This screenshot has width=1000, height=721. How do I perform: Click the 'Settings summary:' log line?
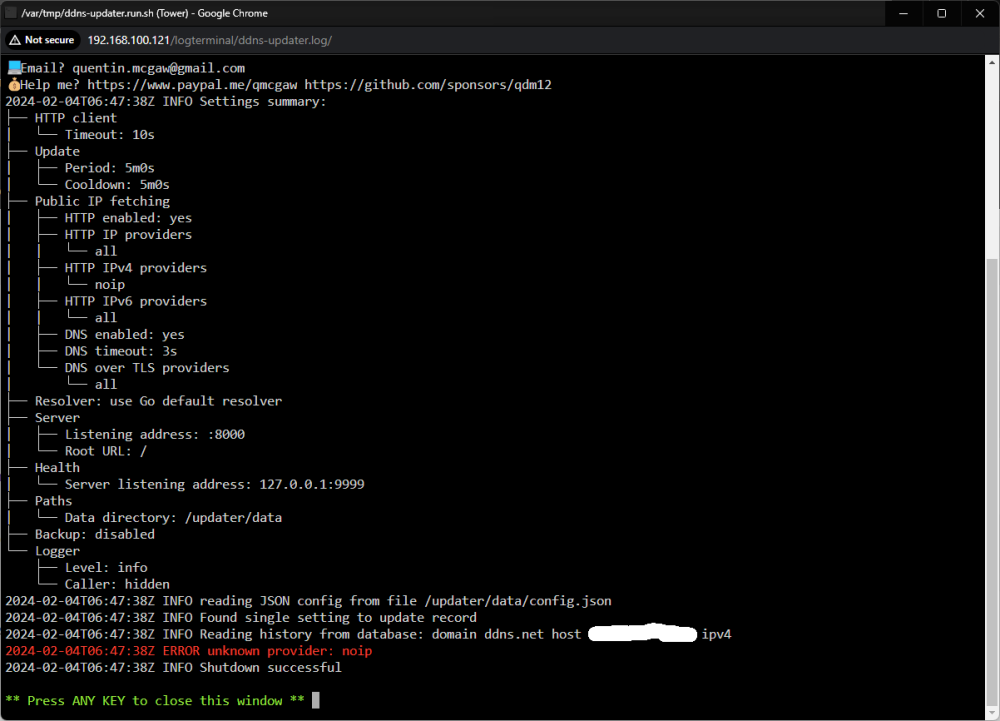166,101
